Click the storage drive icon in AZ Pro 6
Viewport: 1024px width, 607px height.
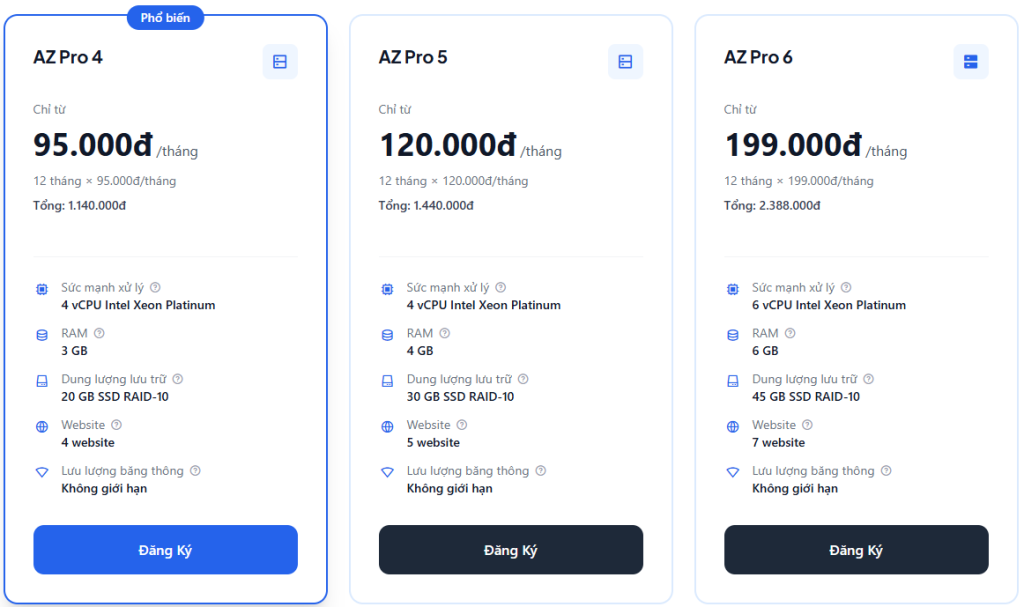click(733, 381)
